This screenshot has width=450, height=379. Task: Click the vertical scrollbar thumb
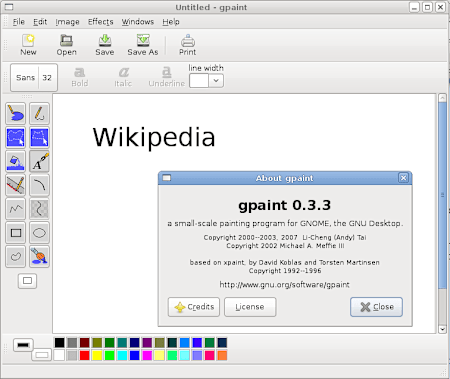(442, 195)
